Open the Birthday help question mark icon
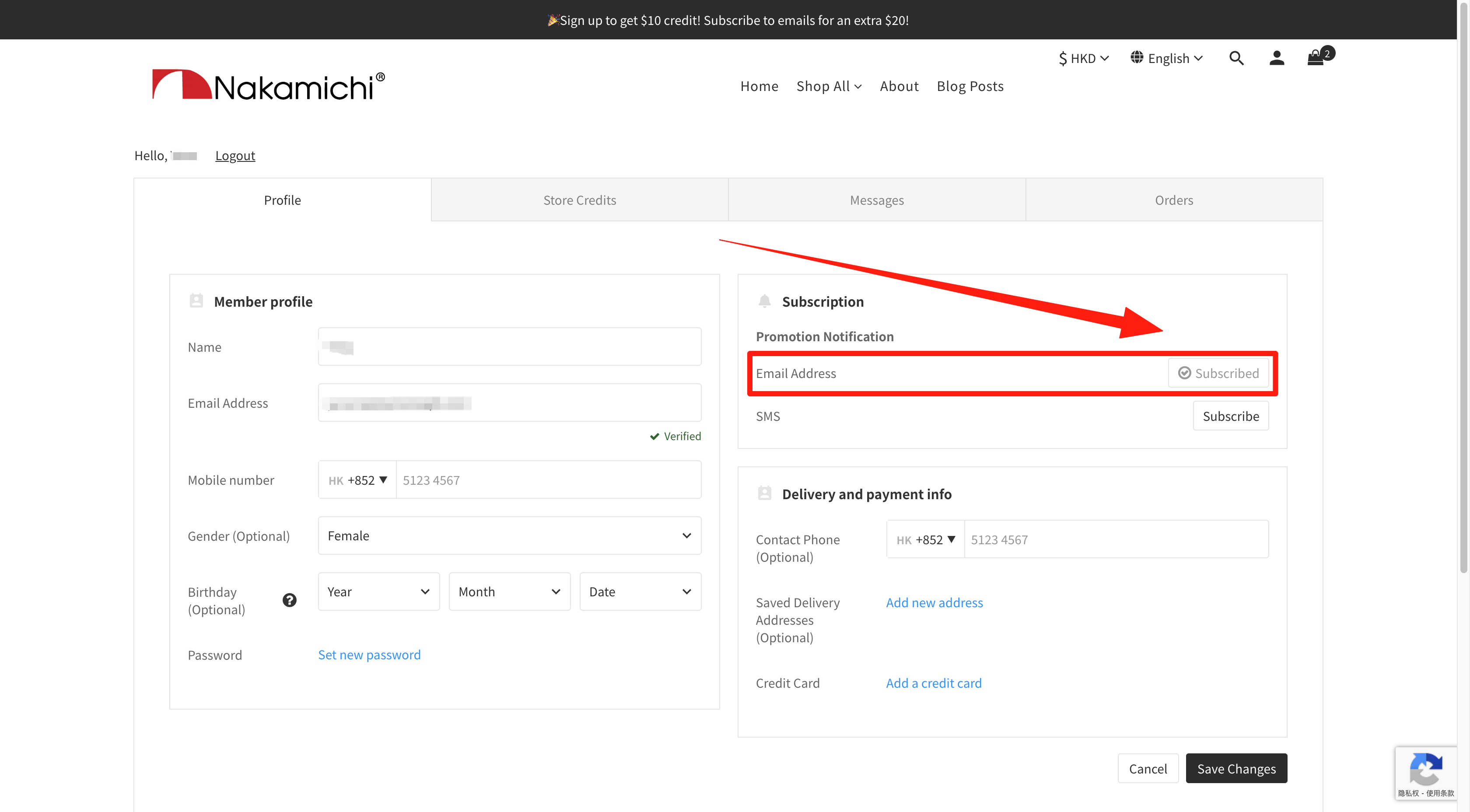Image resolution: width=1470 pixels, height=812 pixels. coord(289,600)
